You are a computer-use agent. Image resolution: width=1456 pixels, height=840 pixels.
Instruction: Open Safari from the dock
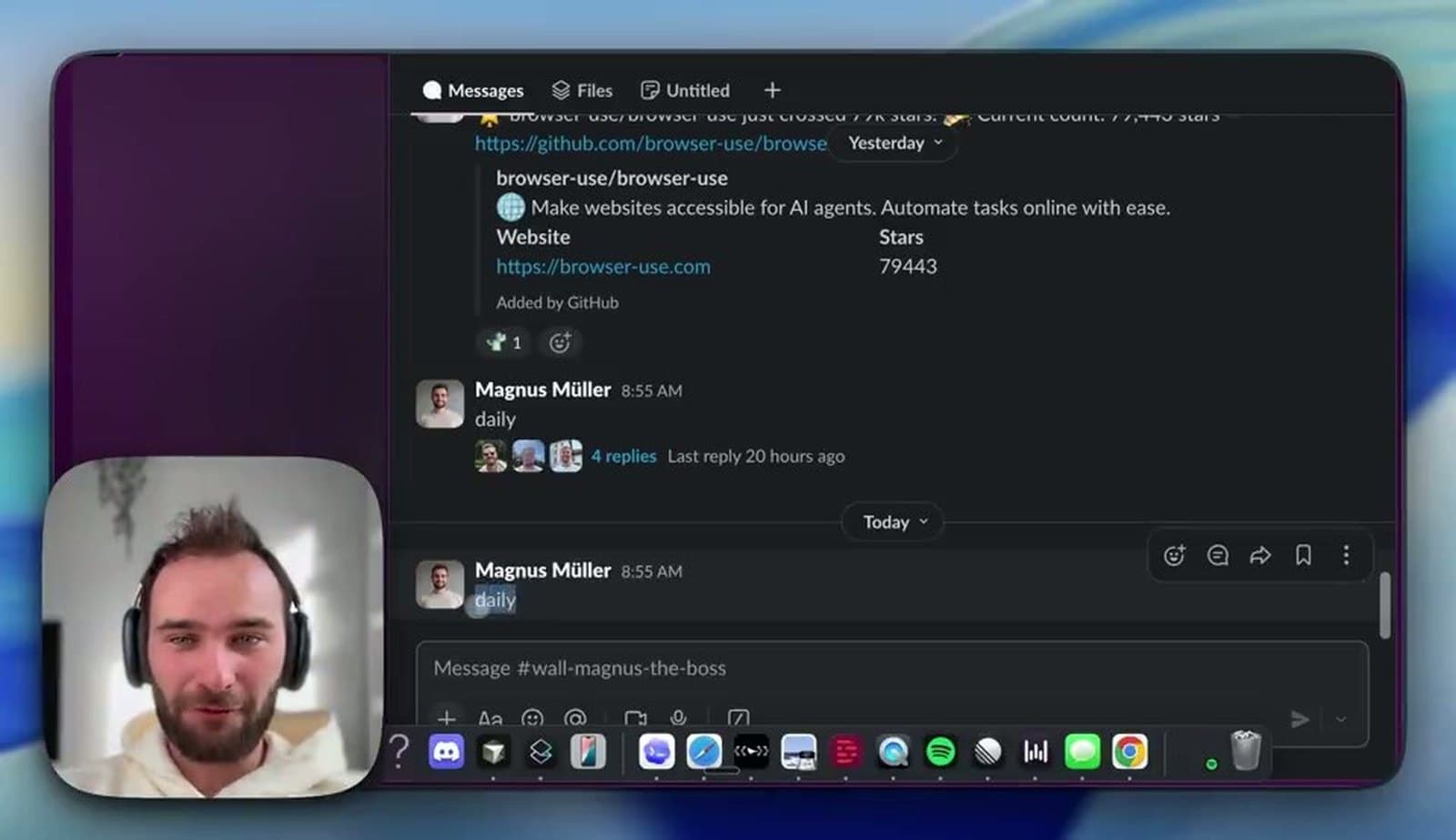coord(703,752)
